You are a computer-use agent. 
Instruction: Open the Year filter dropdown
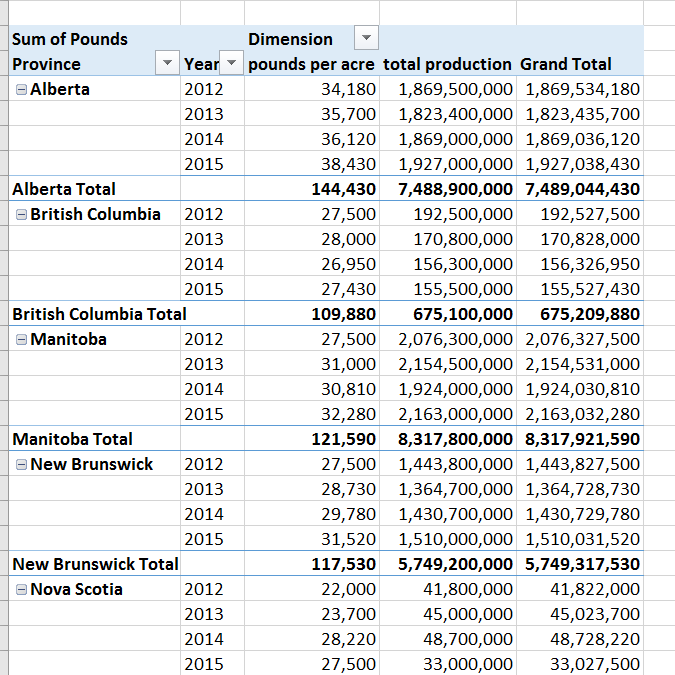232,64
